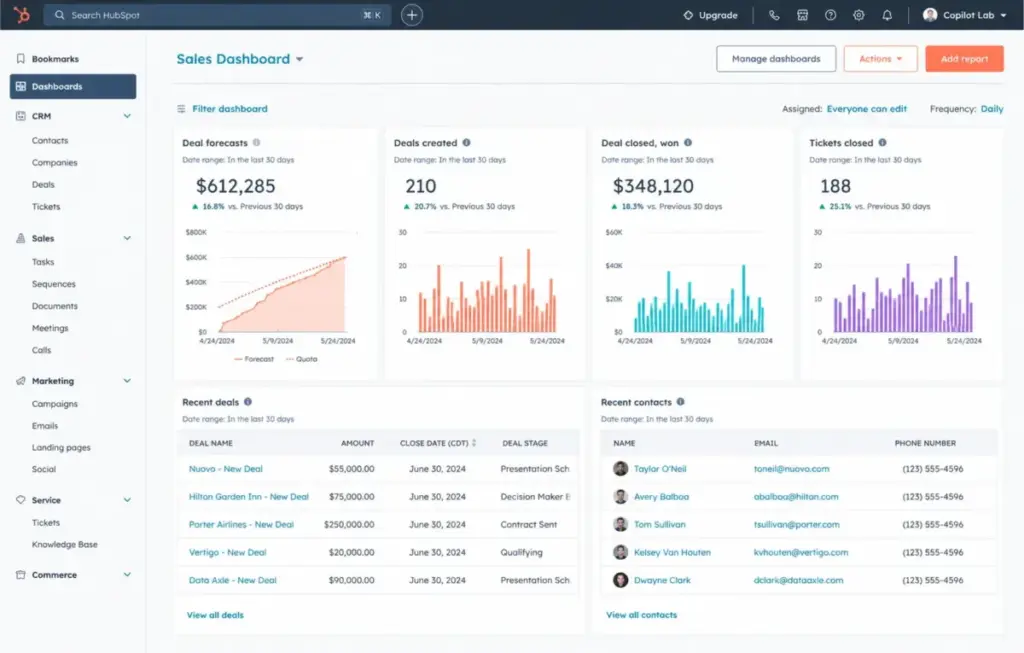Click the plus create button in top bar
The image size is (1024, 653).
[x=411, y=15]
